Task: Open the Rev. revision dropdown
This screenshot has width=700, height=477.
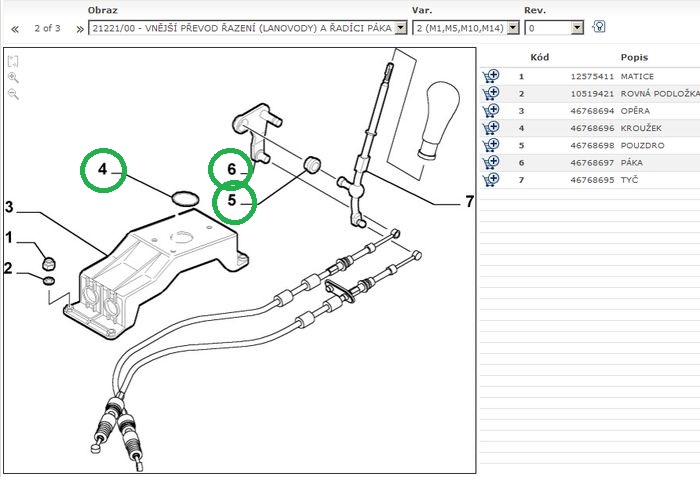Action: point(577,28)
